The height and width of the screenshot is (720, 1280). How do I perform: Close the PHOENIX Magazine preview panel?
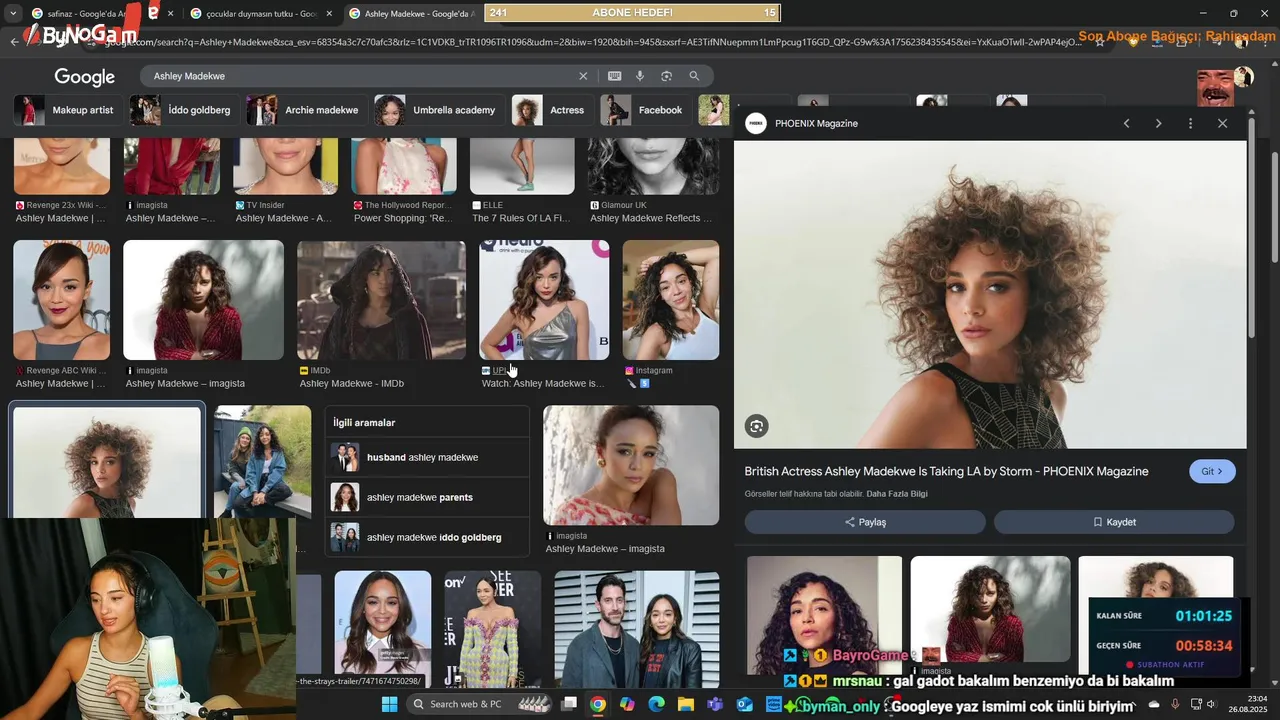click(1222, 123)
